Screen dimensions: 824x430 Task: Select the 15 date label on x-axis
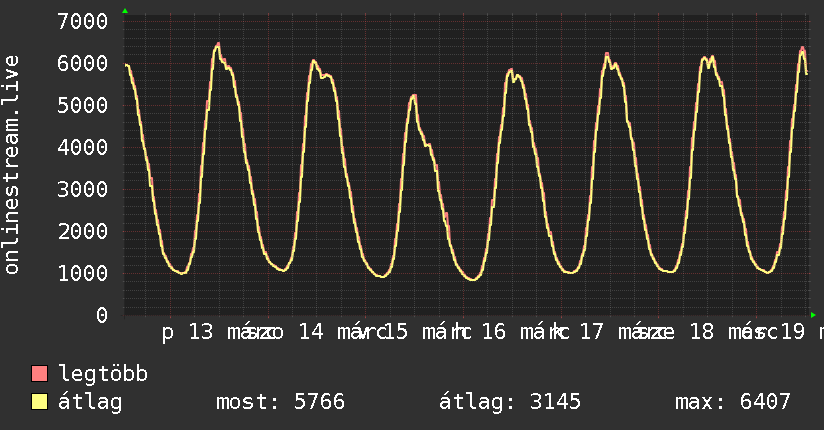(396, 333)
